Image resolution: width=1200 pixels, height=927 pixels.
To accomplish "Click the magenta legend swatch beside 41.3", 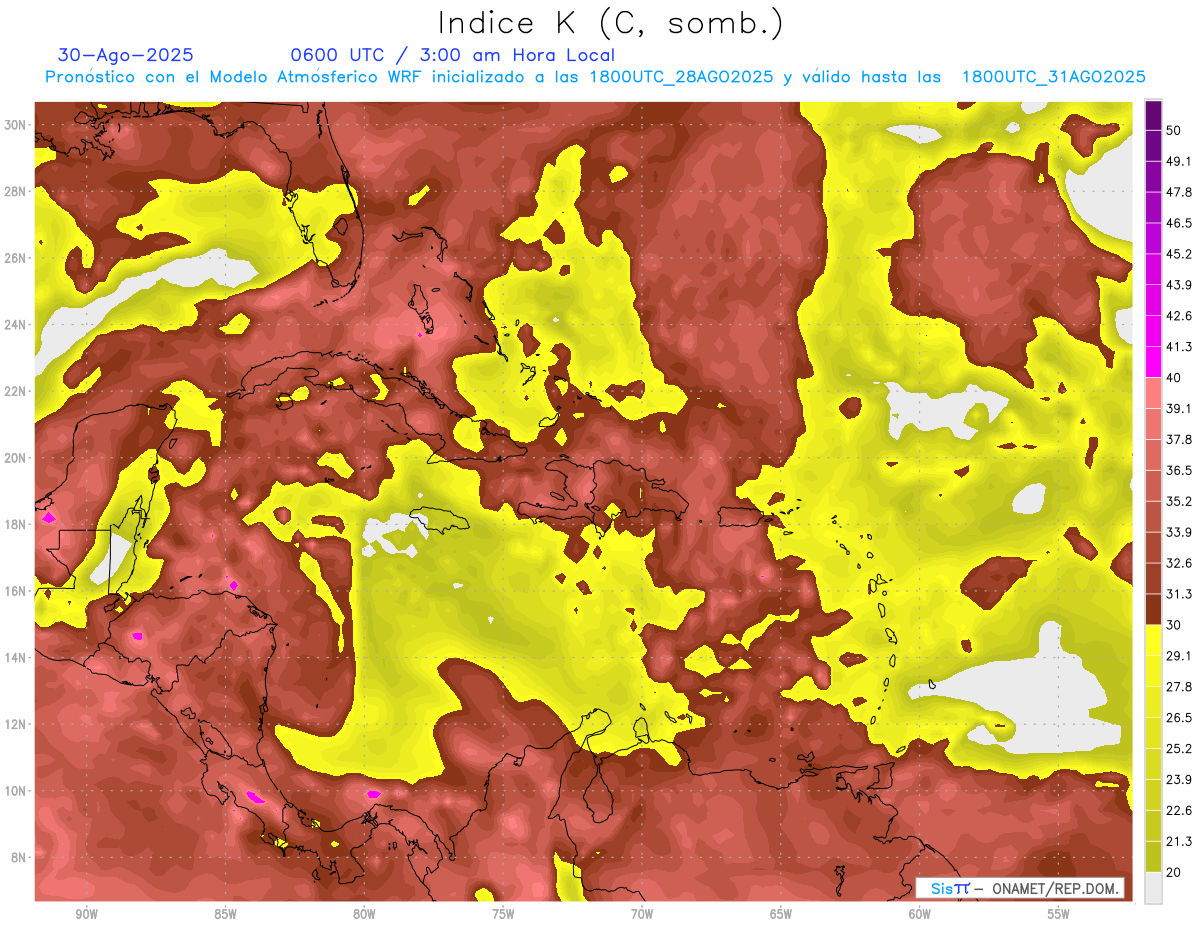I will coord(1153,362).
